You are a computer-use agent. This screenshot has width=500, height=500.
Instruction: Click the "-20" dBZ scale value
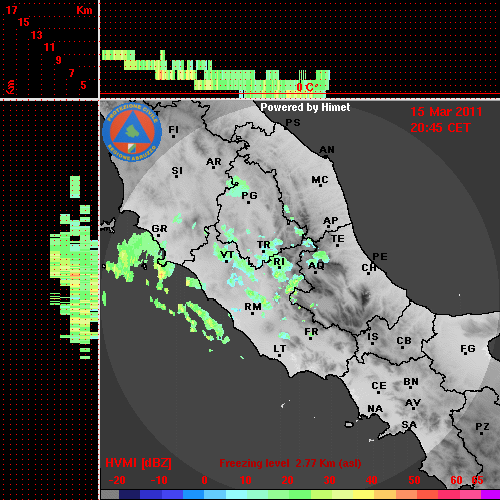pos(117,480)
